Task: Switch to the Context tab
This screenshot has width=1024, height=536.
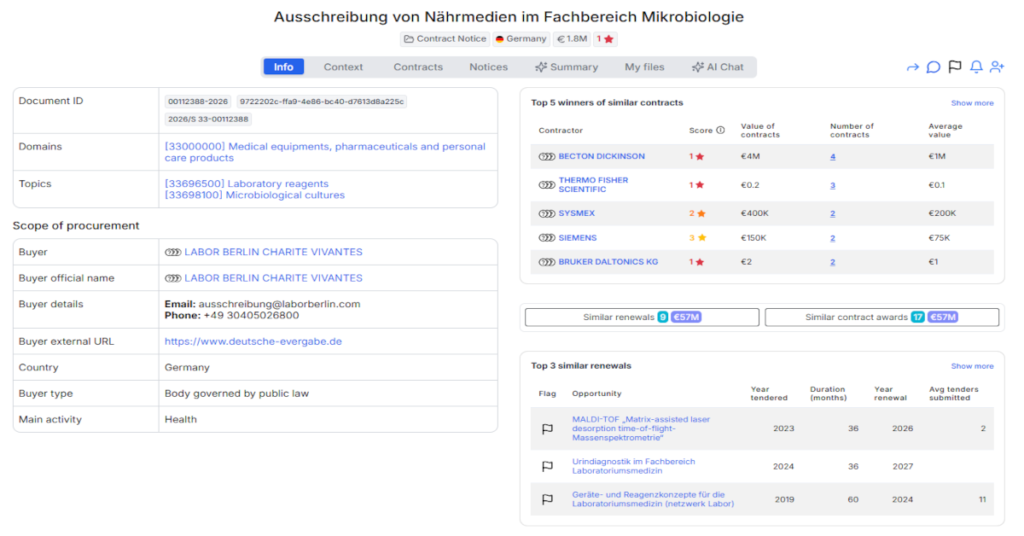Action: (343, 67)
